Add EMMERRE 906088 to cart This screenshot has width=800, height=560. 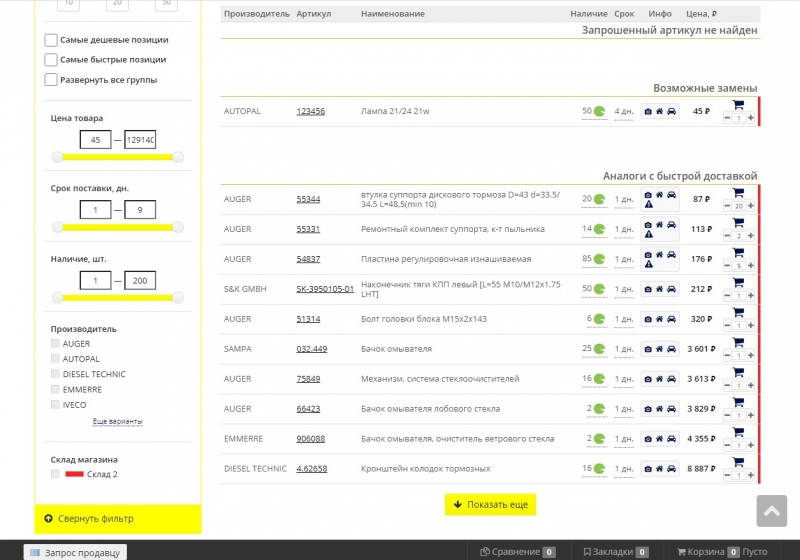738,432
